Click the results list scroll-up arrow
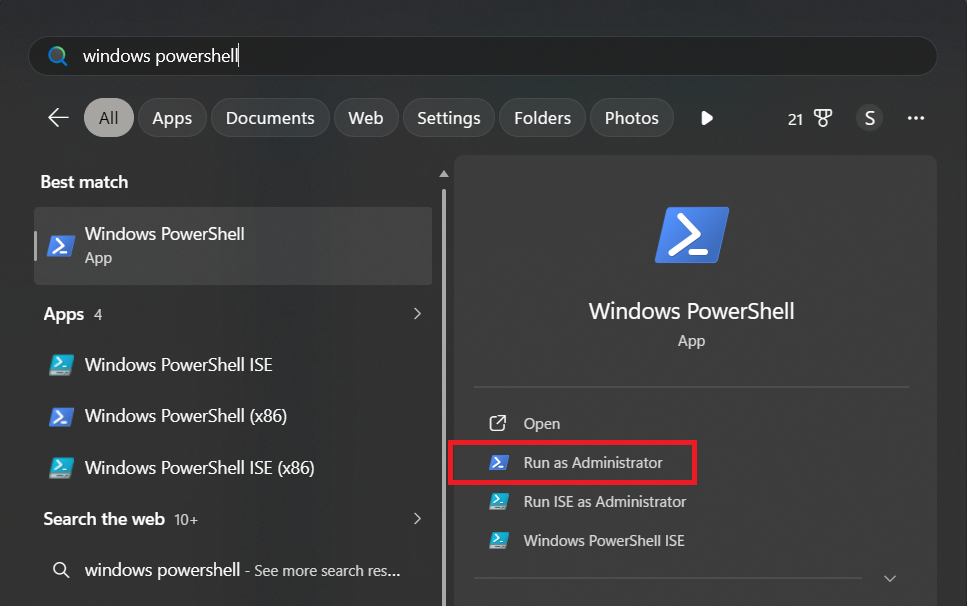The height and width of the screenshot is (606, 967). coord(443,174)
